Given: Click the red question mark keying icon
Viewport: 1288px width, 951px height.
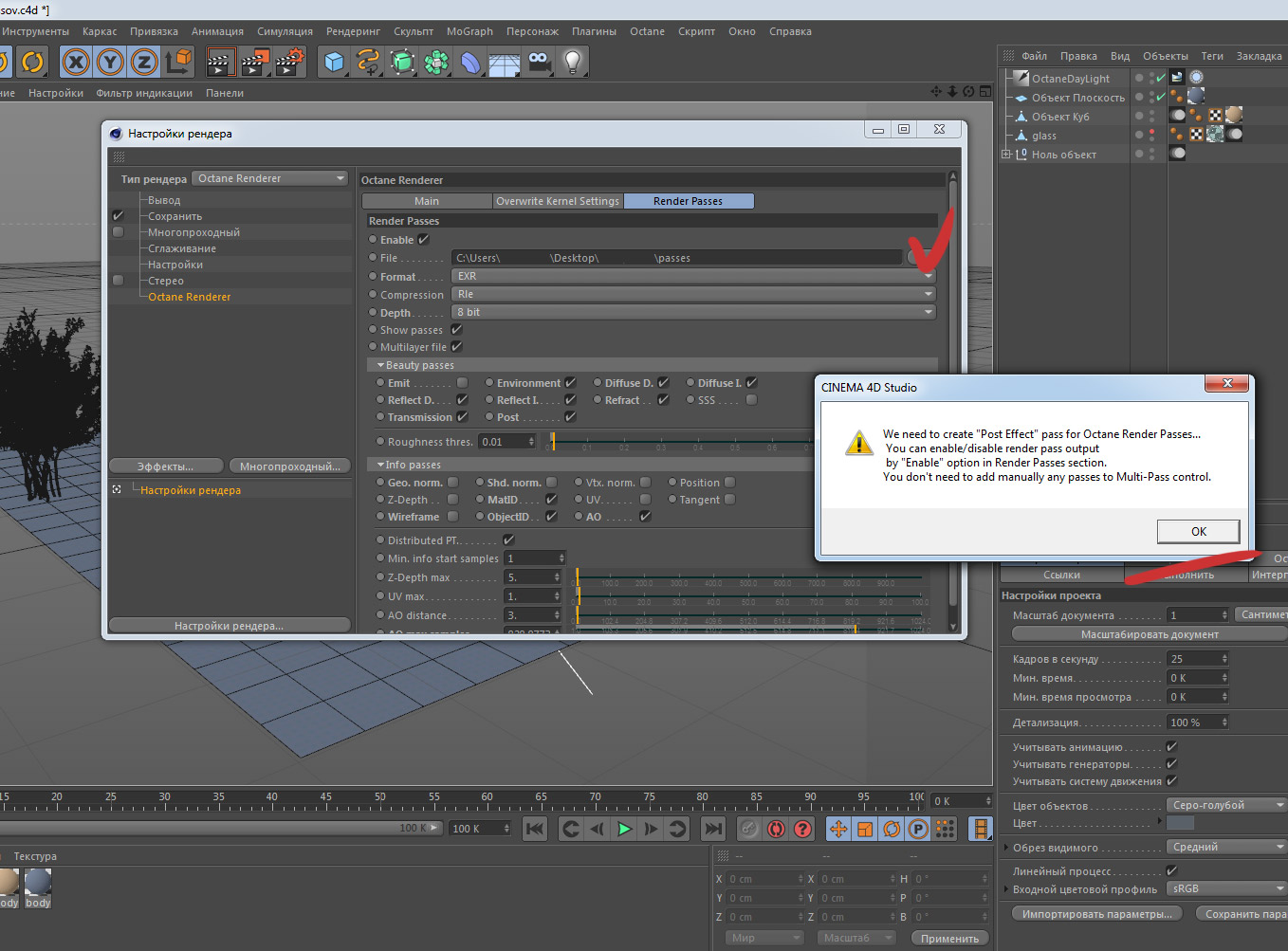Looking at the screenshot, I should point(802,829).
